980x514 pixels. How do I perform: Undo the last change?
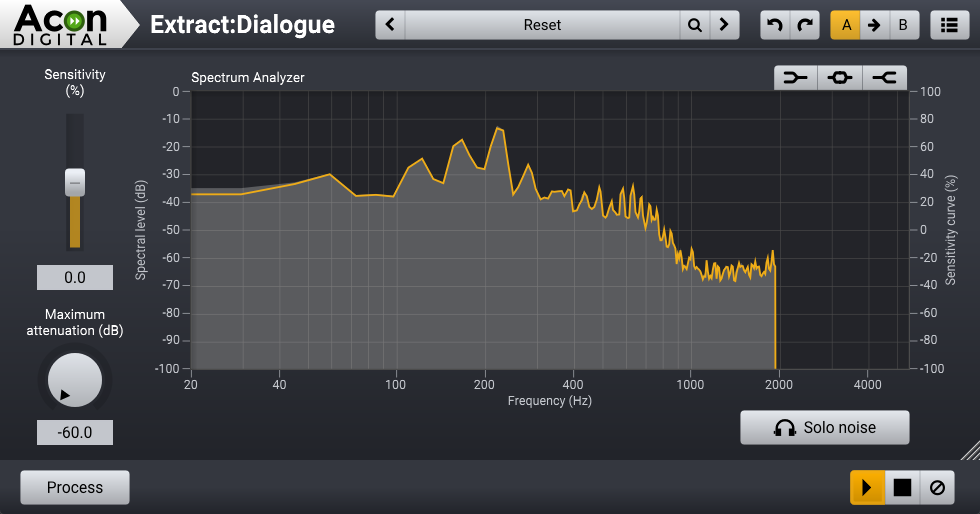click(775, 25)
